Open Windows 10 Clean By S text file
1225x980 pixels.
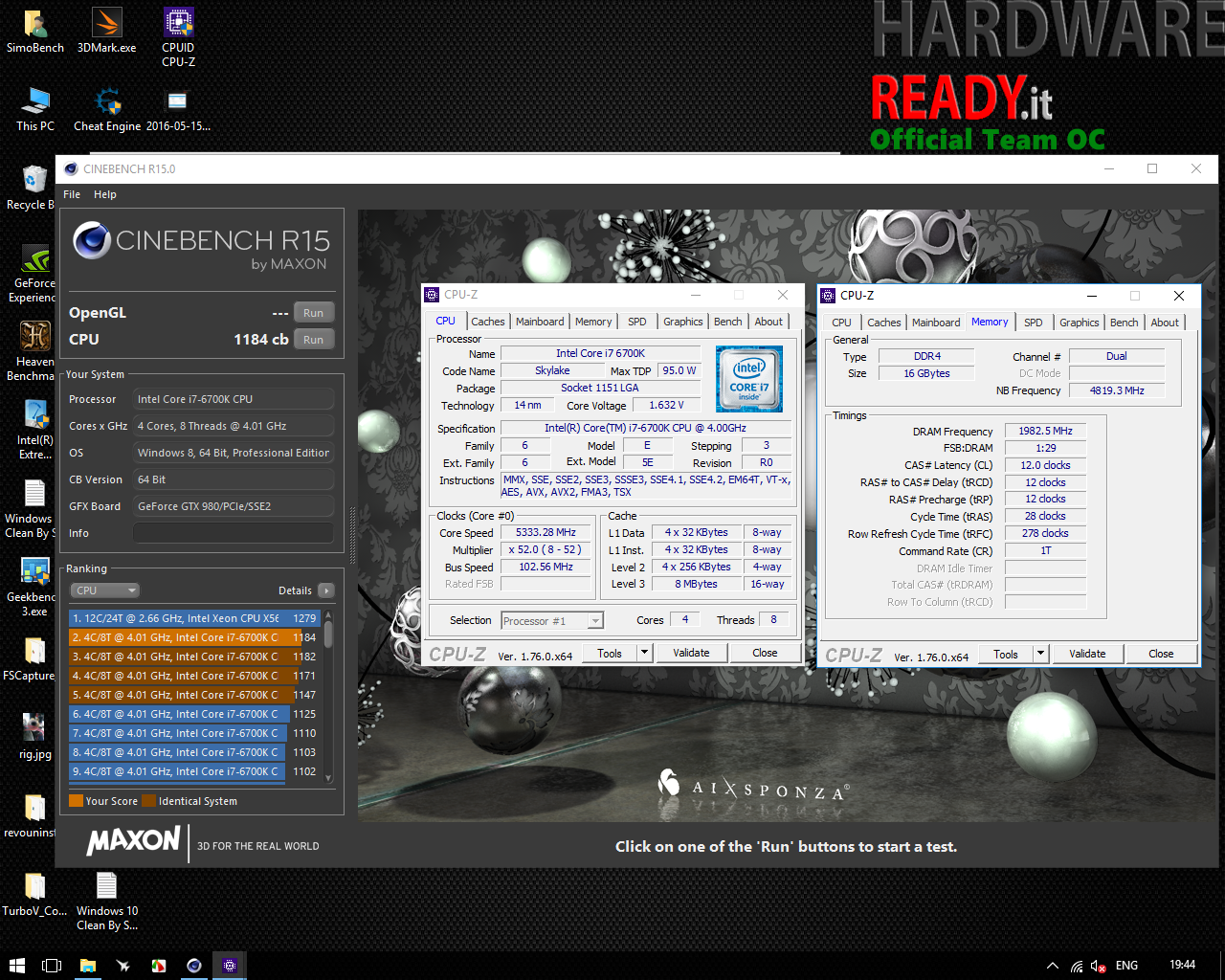coord(106,902)
